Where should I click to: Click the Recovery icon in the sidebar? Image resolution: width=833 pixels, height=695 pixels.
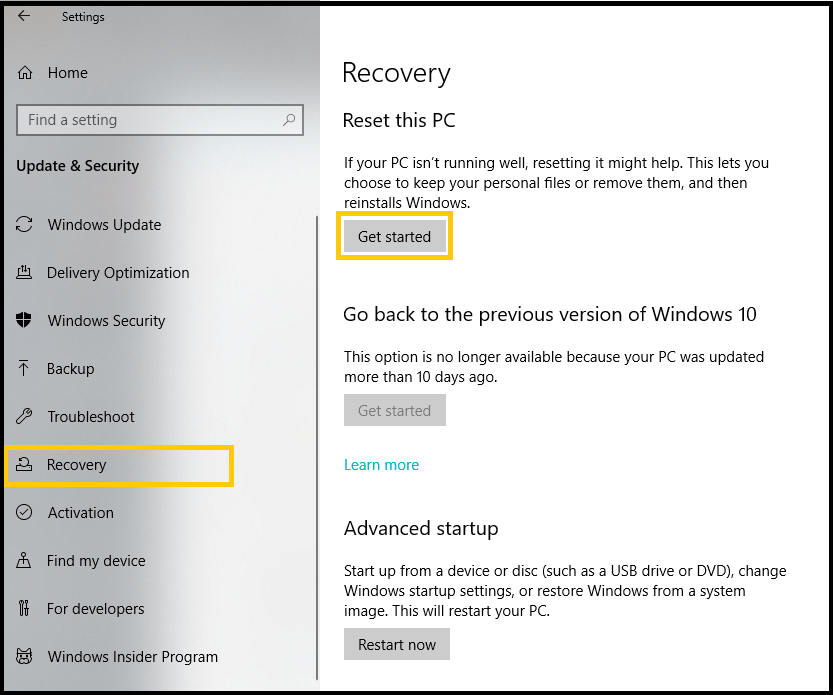28,465
